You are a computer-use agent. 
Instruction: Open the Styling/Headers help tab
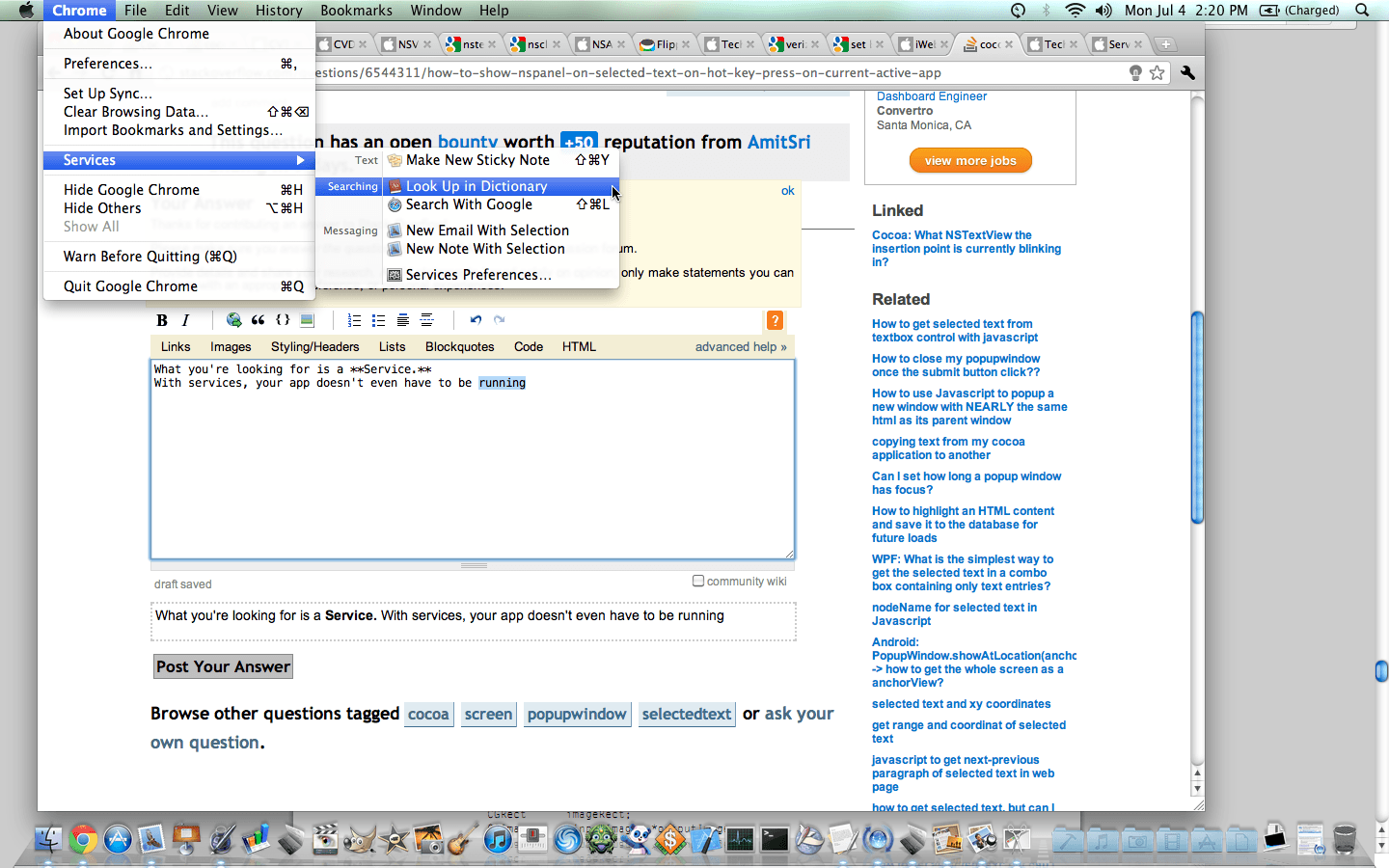click(x=314, y=347)
